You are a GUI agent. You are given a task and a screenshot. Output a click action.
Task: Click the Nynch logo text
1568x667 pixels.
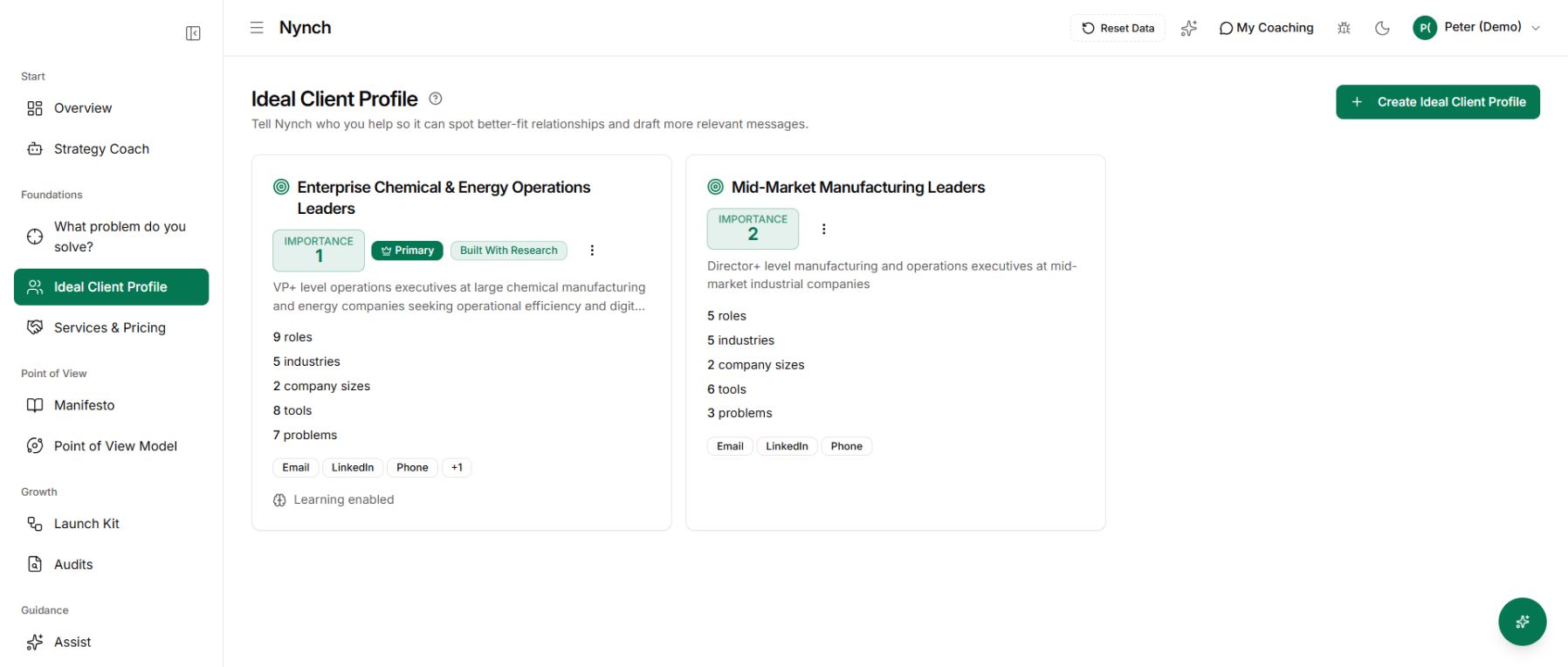click(x=305, y=28)
